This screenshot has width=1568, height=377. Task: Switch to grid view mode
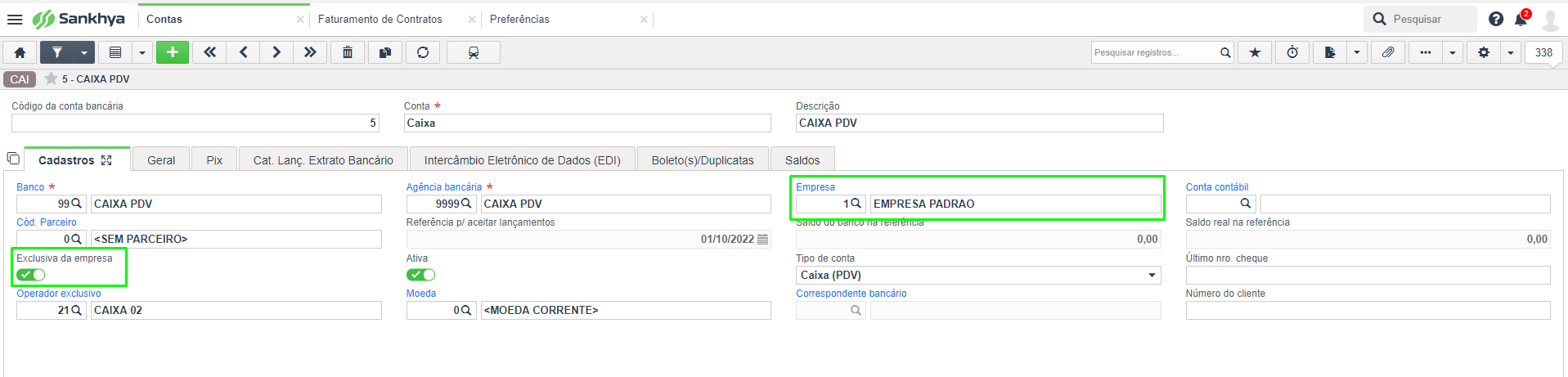tap(115, 52)
